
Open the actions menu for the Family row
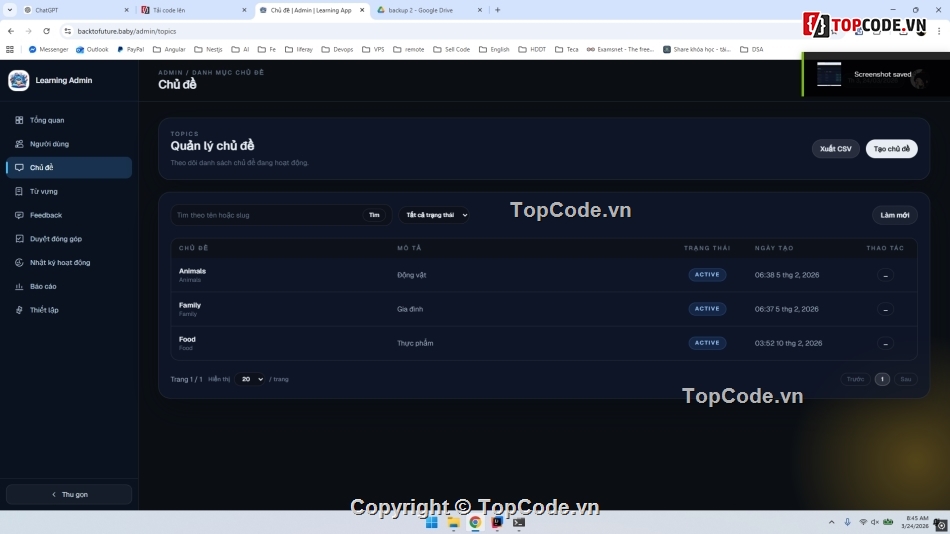click(885, 309)
